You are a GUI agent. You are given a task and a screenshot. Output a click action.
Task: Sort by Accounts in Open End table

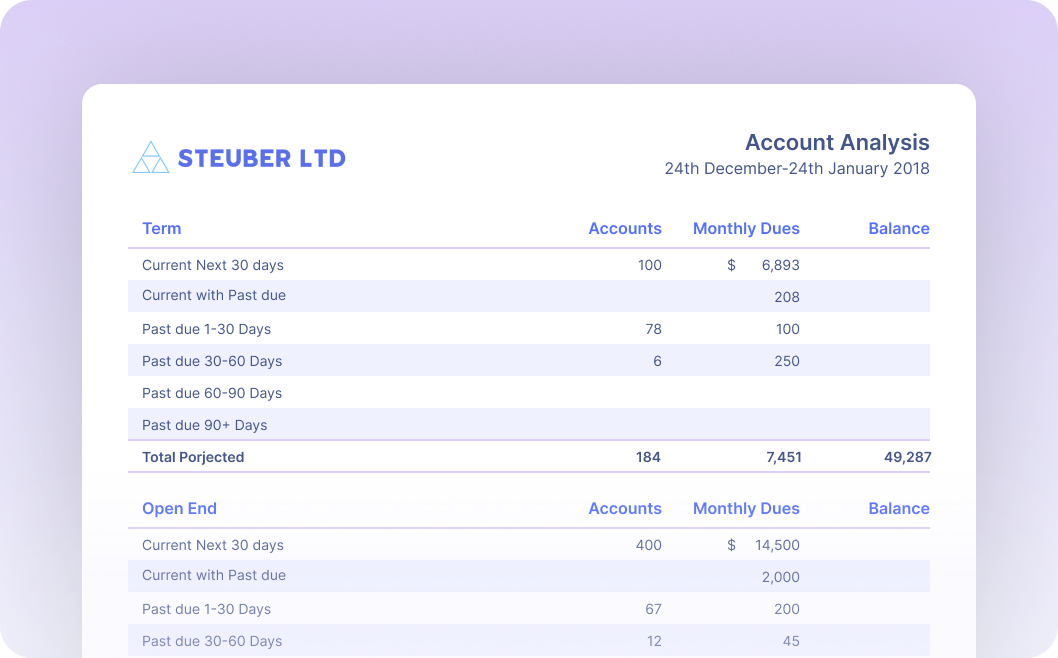click(624, 508)
